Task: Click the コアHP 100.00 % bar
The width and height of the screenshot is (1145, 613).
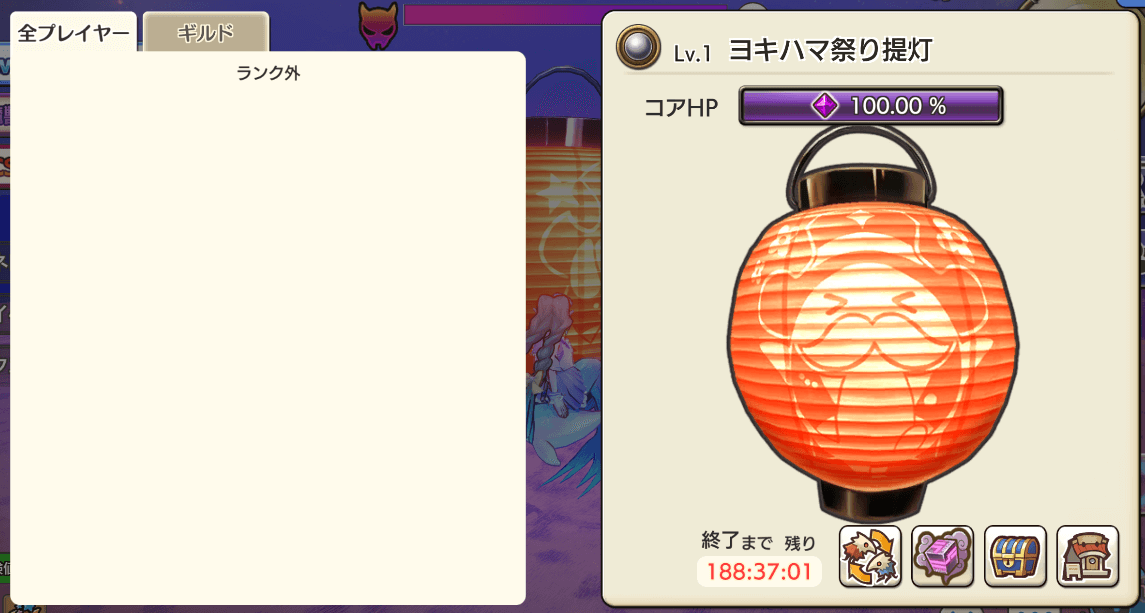Action: 870,107
